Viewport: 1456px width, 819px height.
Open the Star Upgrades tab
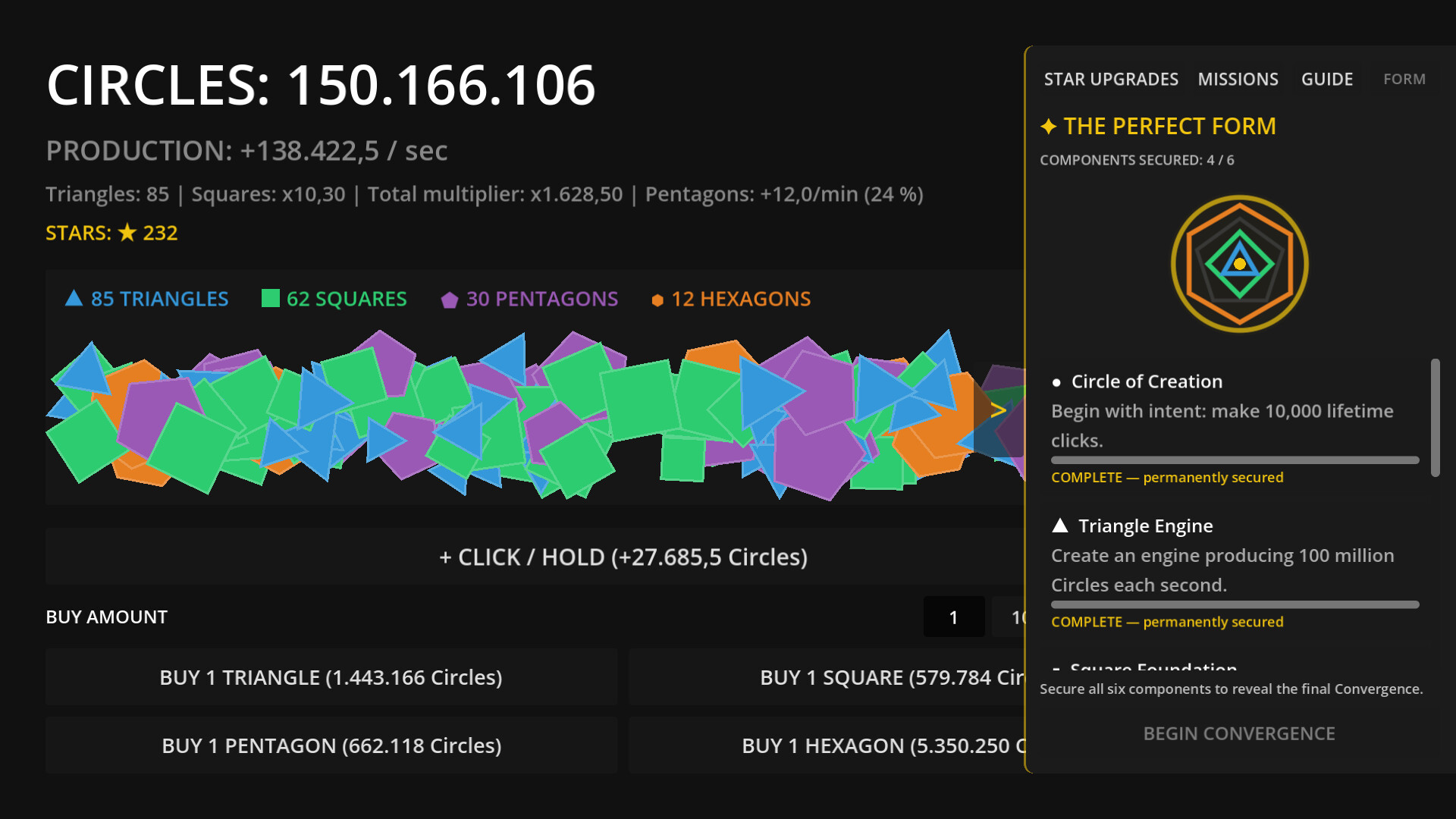[1111, 80]
